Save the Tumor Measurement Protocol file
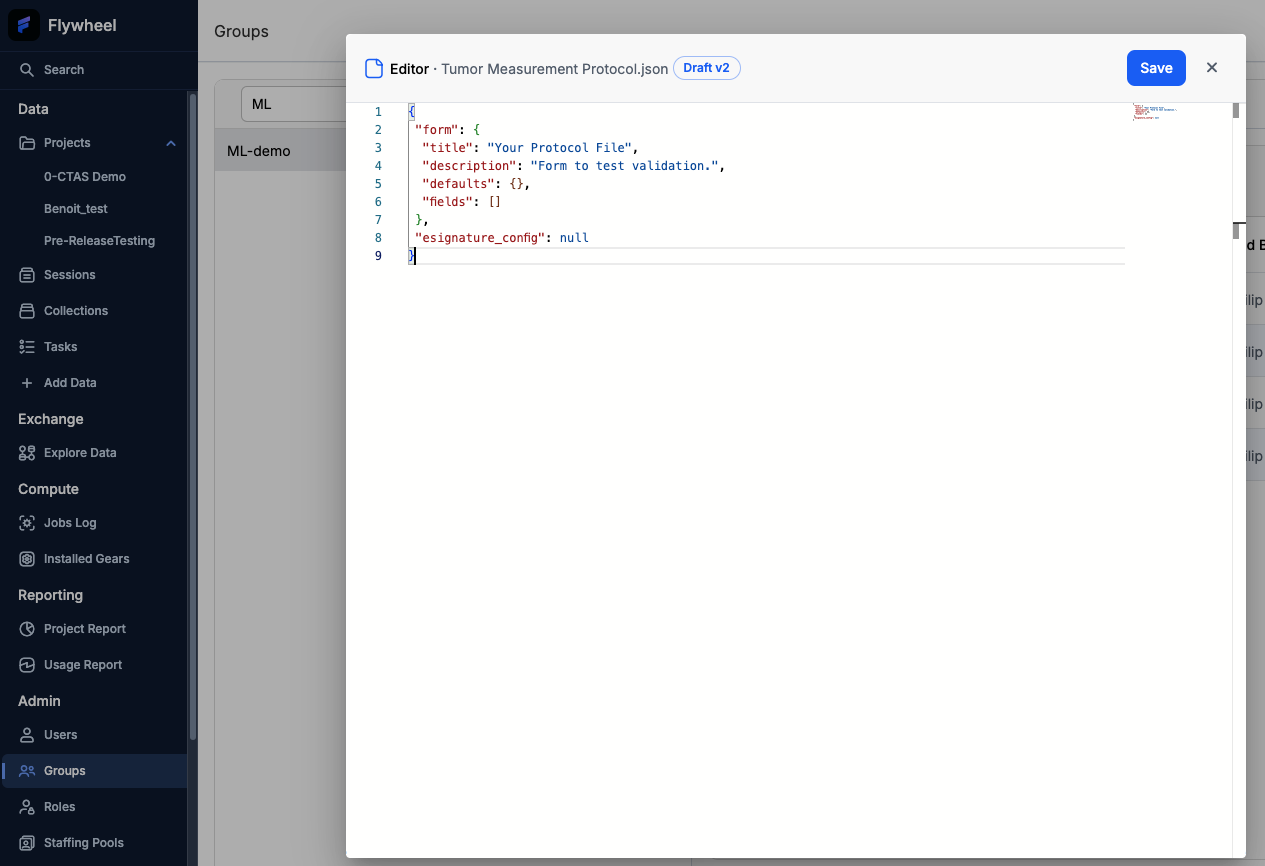The height and width of the screenshot is (866, 1265). click(x=1156, y=68)
